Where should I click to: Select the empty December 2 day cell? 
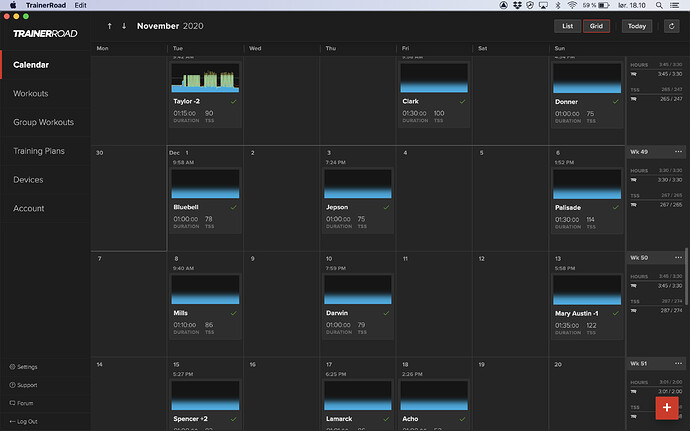(x=282, y=199)
